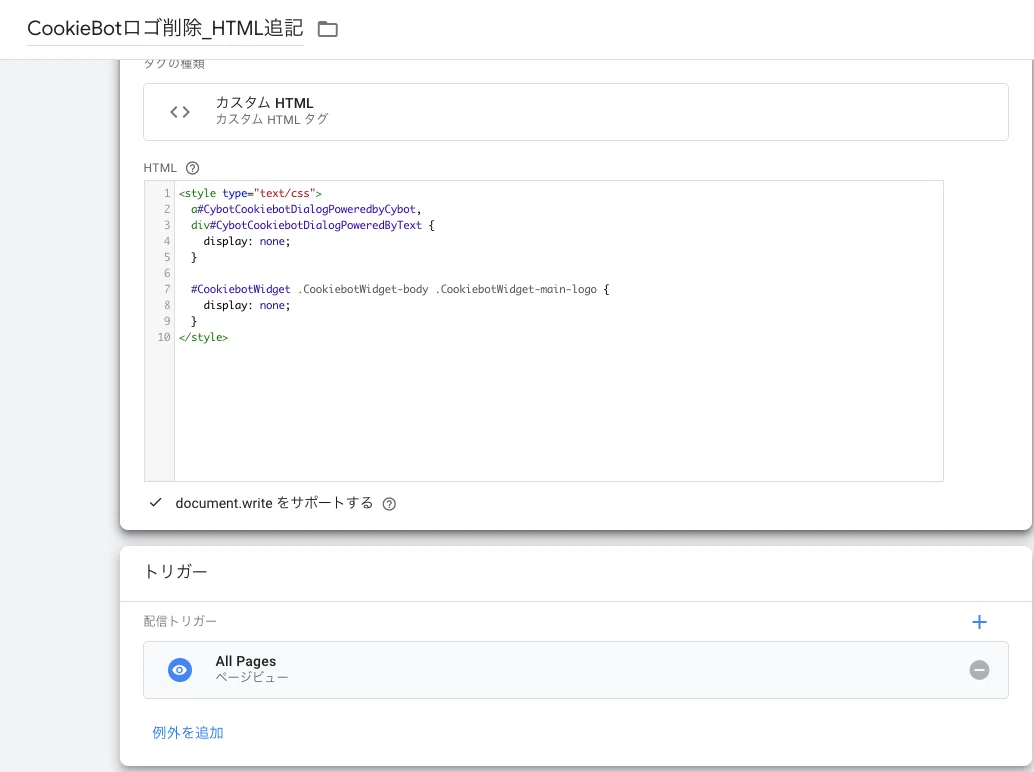The width and height of the screenshot is (1034, 772).
Task: Click code line 1 with style type="text/css"
Action: tap(250, 193)
